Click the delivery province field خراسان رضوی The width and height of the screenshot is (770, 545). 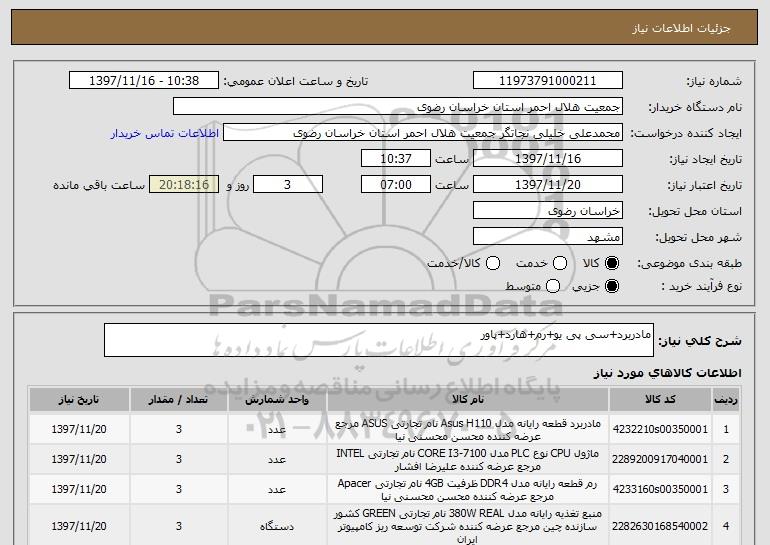pos(548,211)
